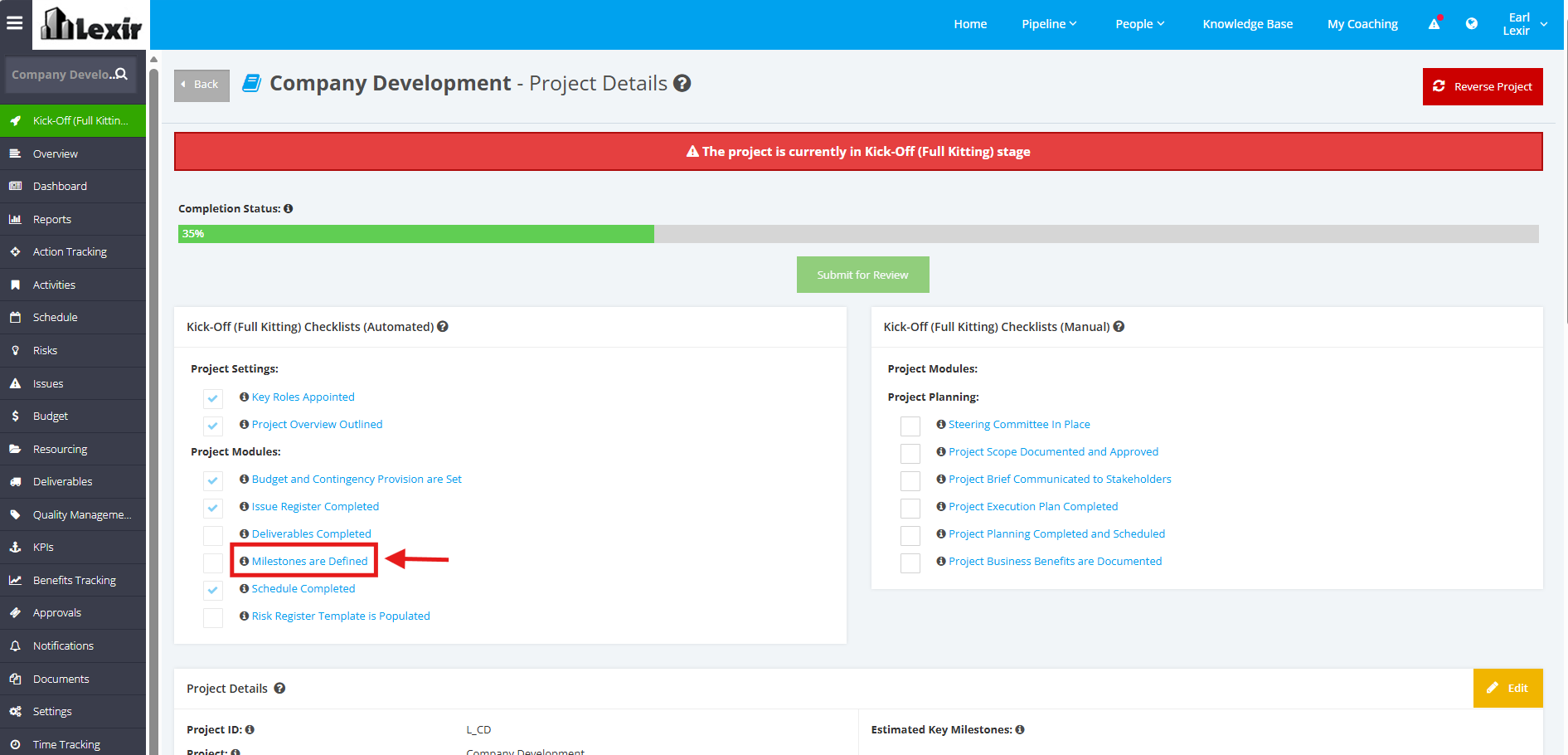Click info icon beside Schedule Completed

point(244,588)
